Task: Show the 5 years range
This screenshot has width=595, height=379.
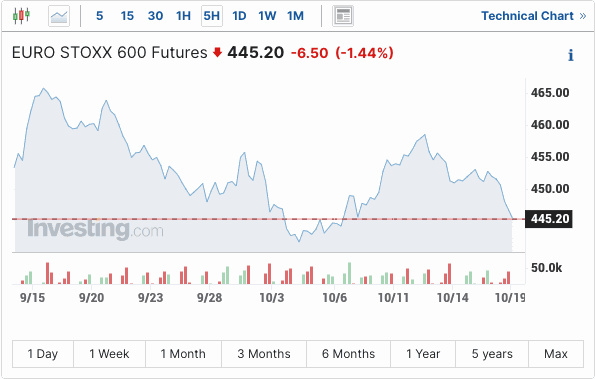Action: tap(492, 354)
